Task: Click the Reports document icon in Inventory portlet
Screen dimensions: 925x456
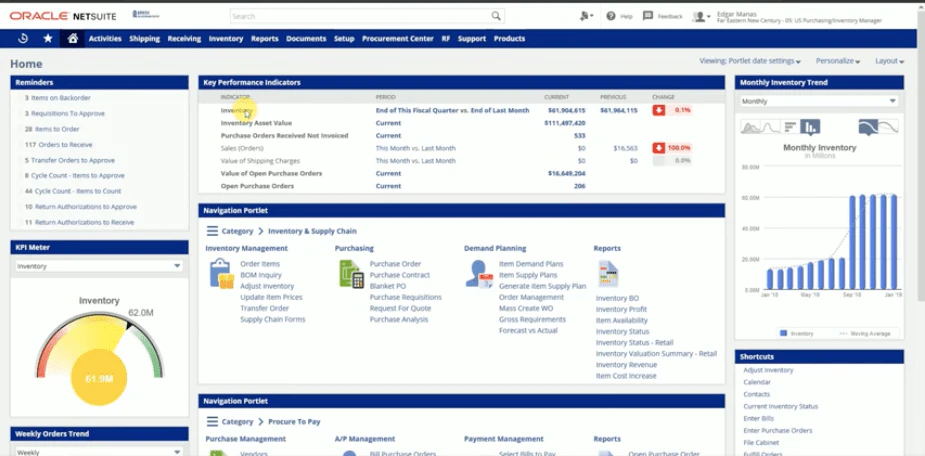Action: pyautogui.click(x=608, y=274)
